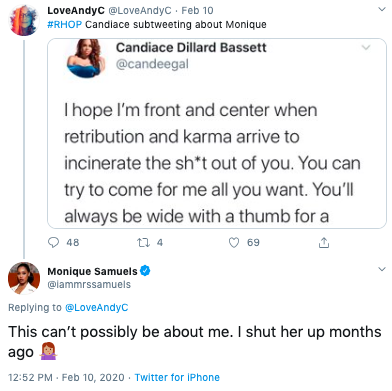Viewport: 392px width, 391px height.
Task: Open Candiace Dillard Bassett's avatar image
Action: (86, 58)
